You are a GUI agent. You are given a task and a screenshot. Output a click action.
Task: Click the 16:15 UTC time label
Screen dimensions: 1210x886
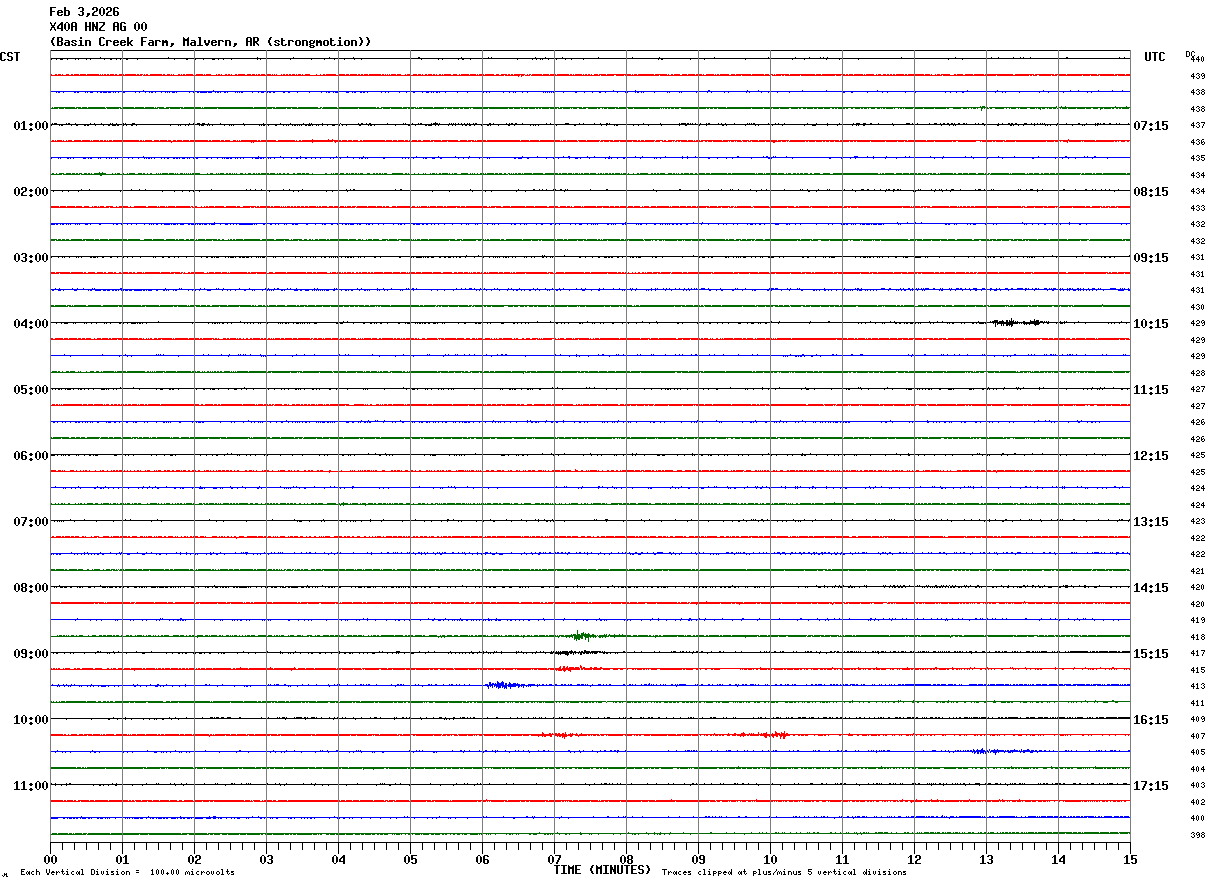[1150, 720]
